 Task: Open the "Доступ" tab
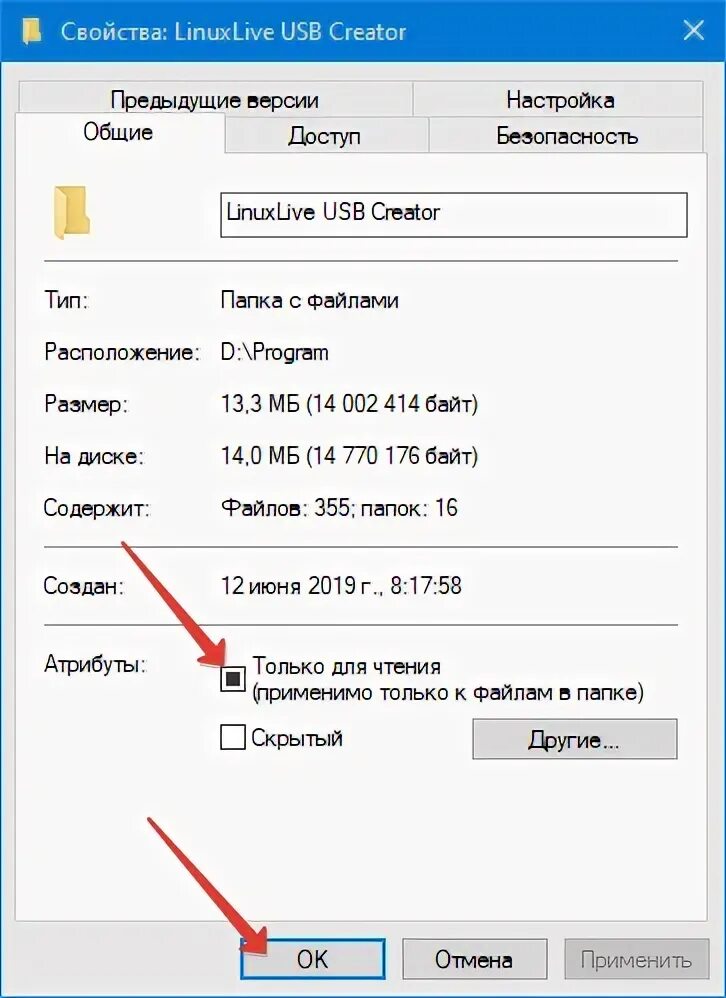point(325,136)
